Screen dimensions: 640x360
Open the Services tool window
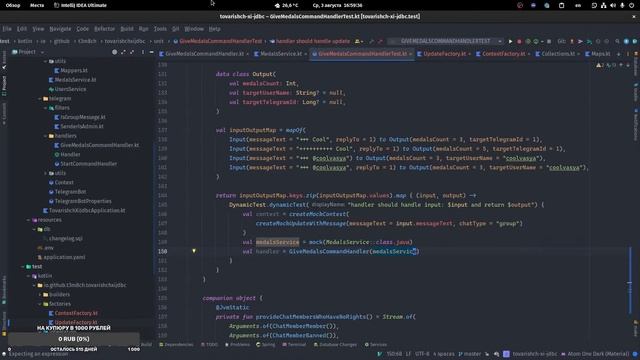[x=376, y=344]
